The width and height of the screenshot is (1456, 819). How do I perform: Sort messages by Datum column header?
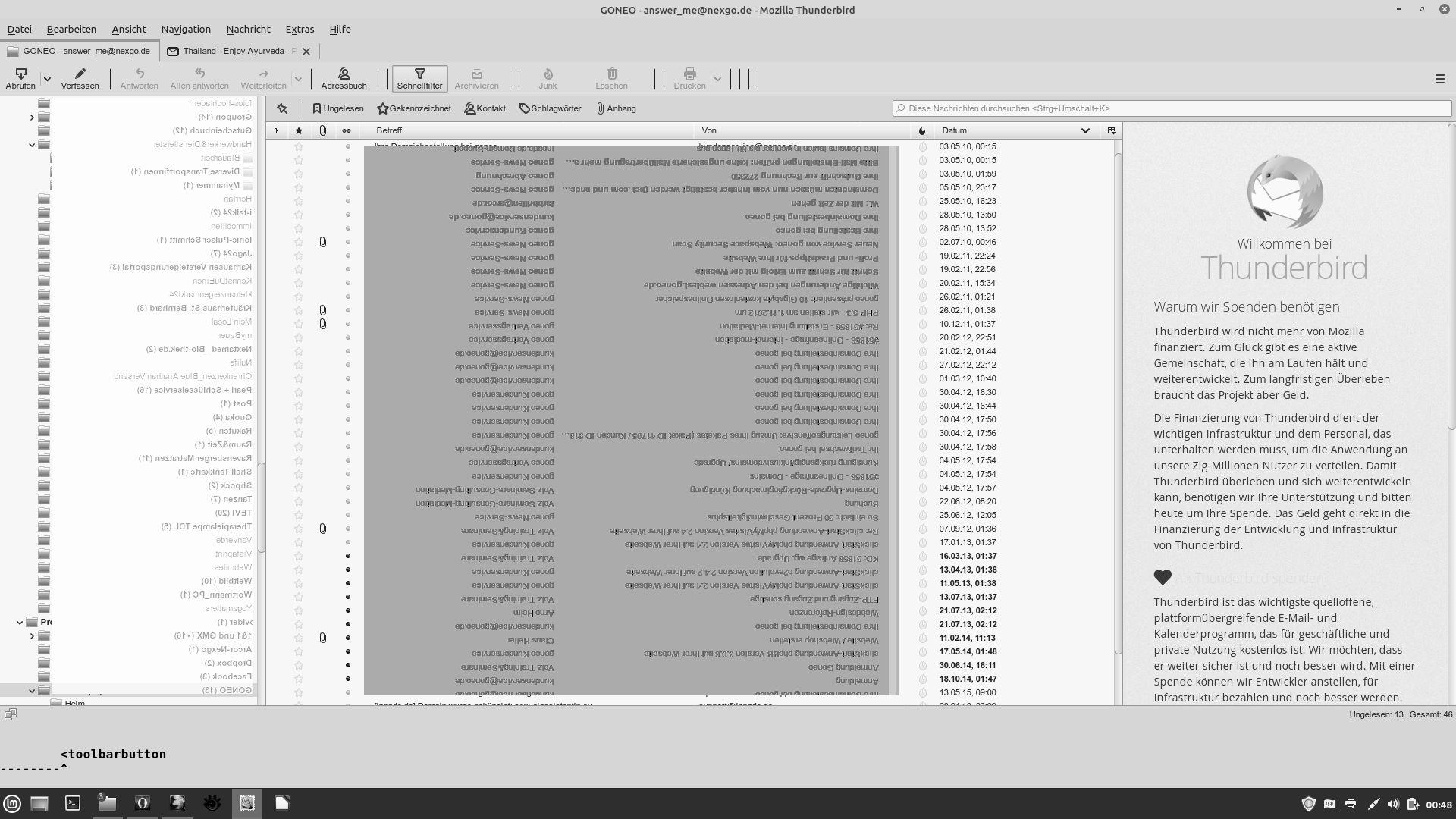pyautogui.click(x=1009, y=130)
